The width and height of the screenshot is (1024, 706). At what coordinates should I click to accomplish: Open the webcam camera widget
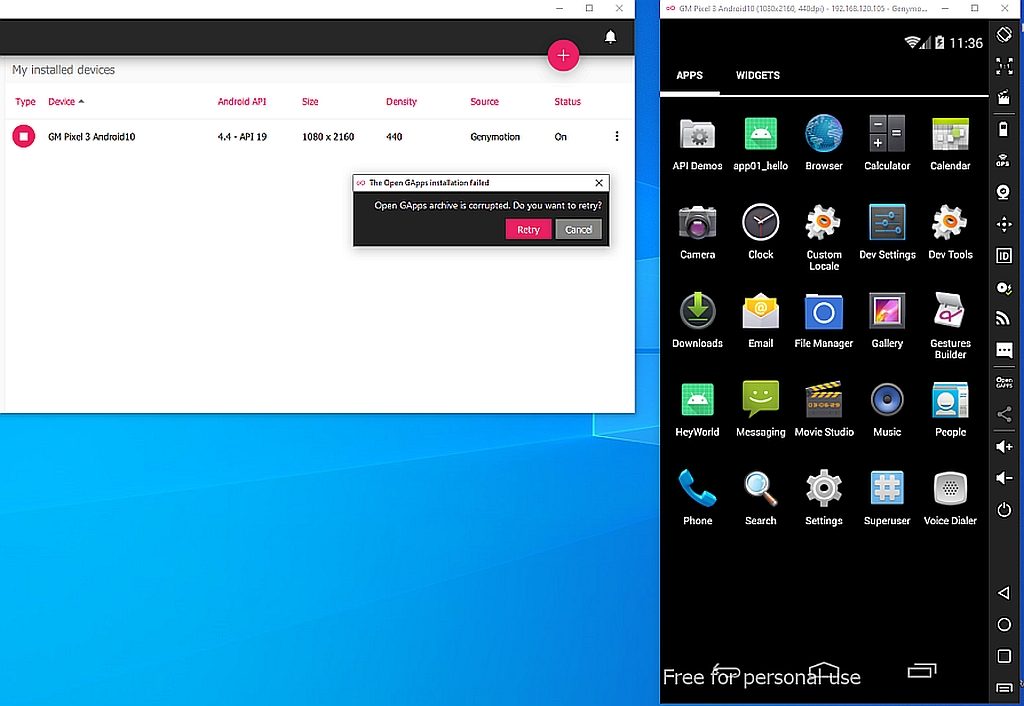coord(1004,192)
